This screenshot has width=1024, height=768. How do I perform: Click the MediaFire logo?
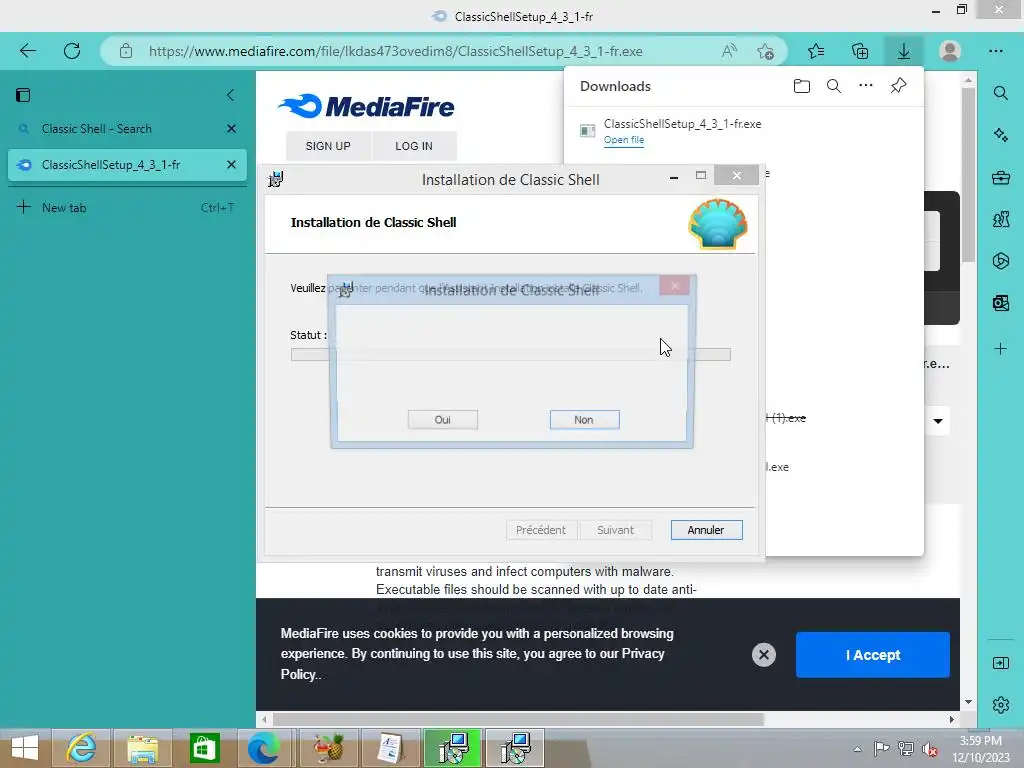point(366,106)
